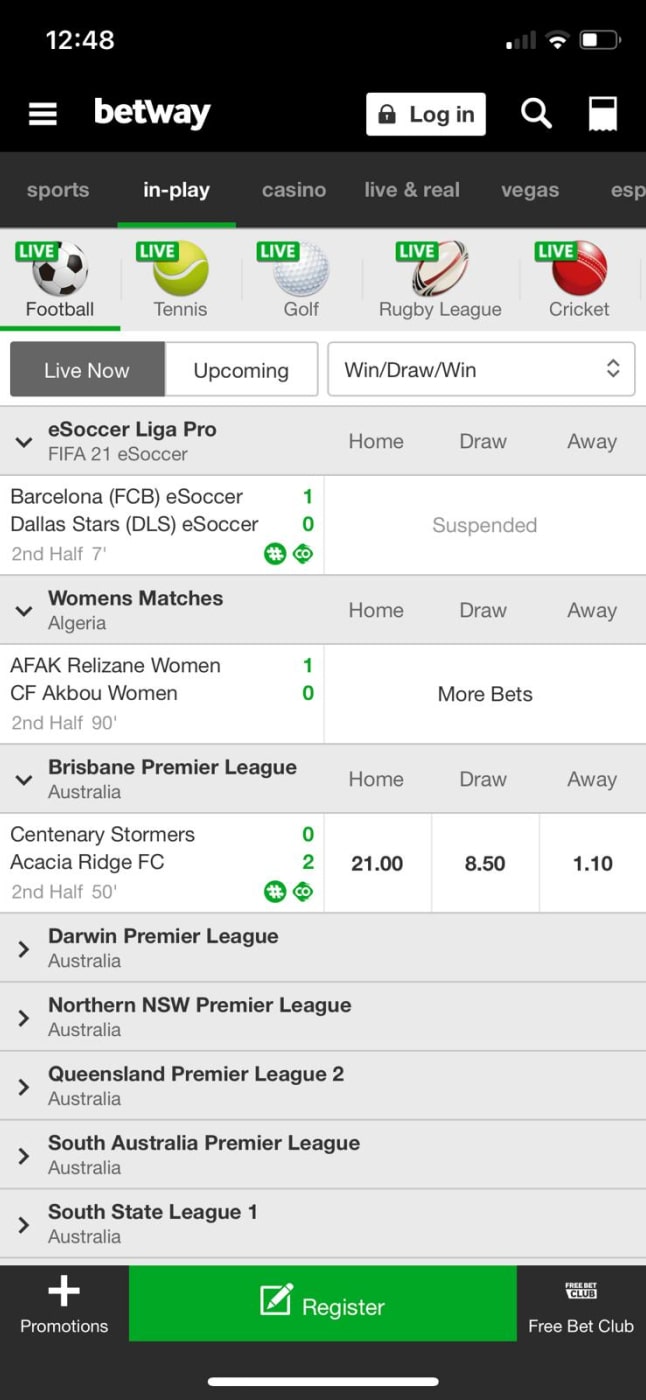Switch to the Live Now view
This screenshot has height=1400, width=646.
click(x=87, y=370)
